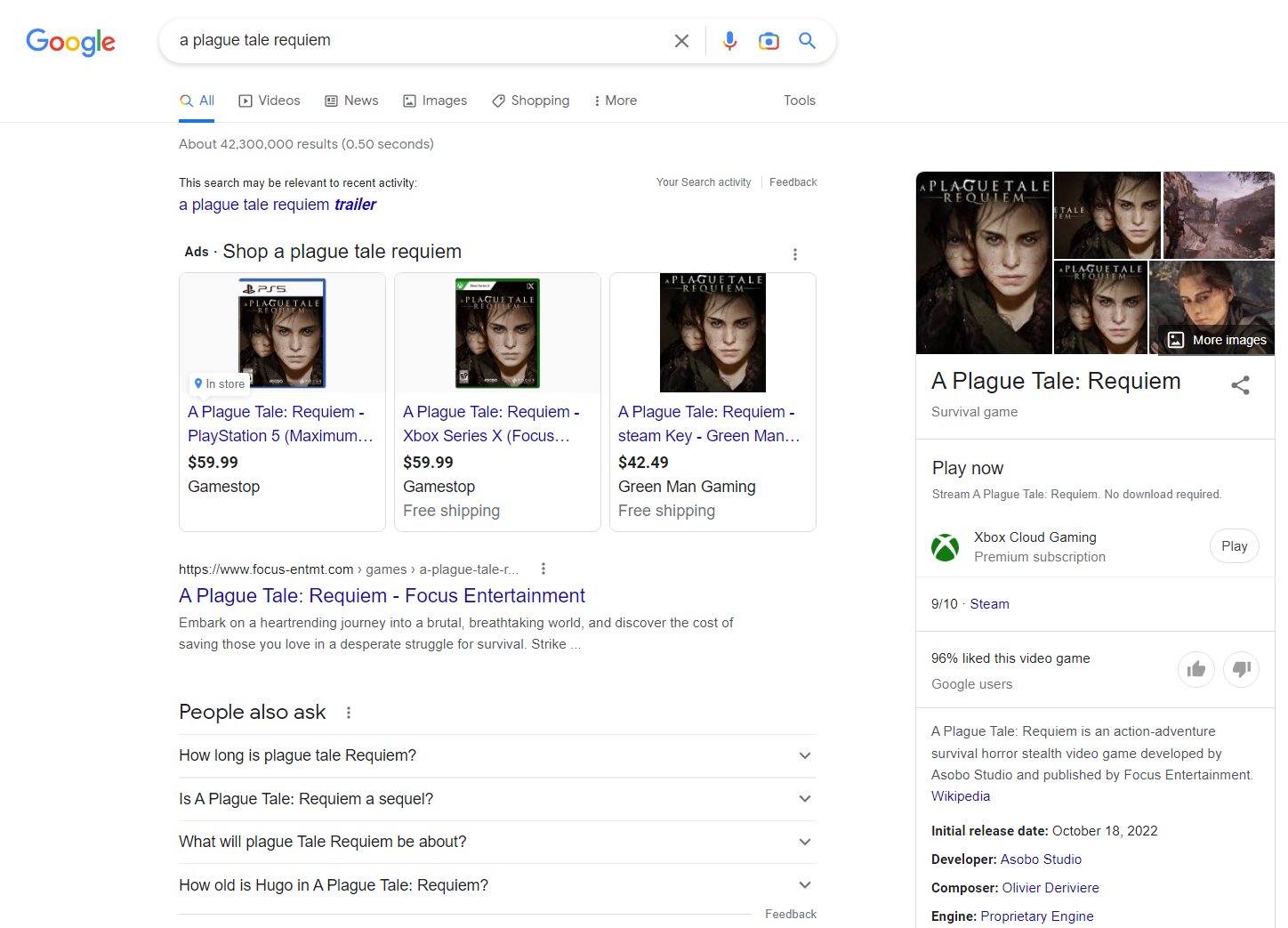
Task: Switch to the Videos tab
Action: (x=270, y=101)
